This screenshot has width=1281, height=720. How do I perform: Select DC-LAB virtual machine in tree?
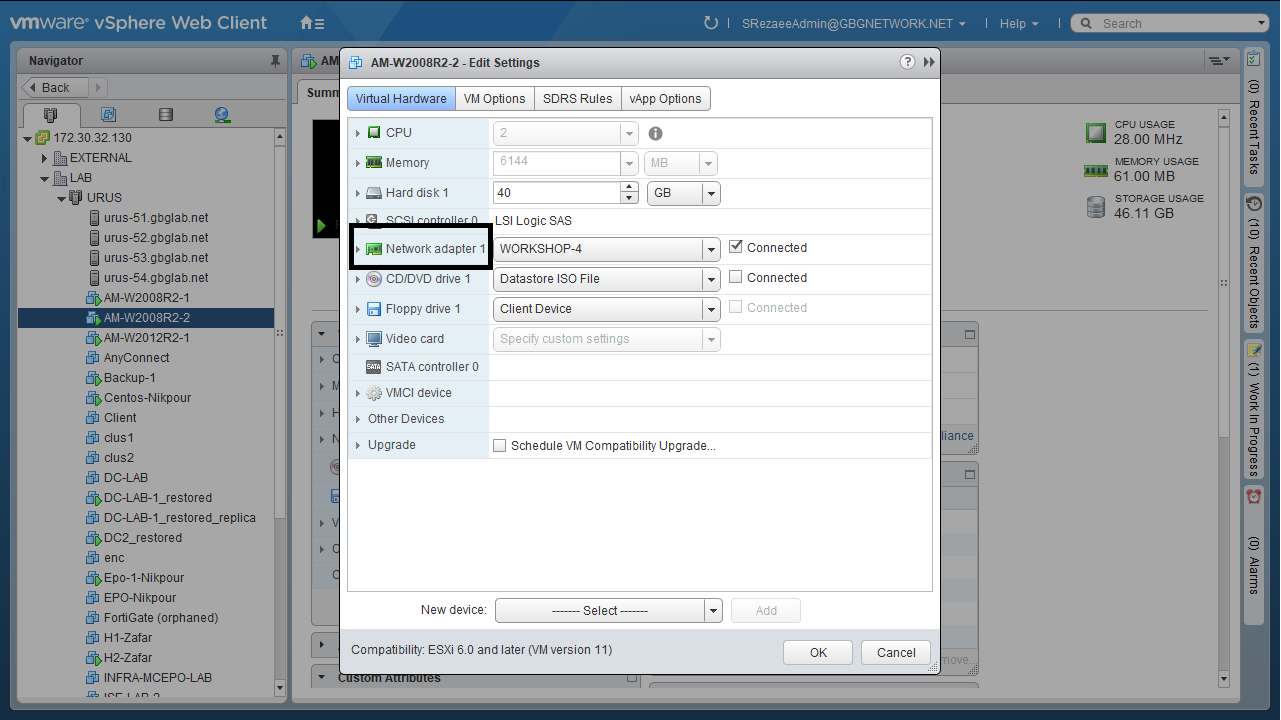click(126, 478)
